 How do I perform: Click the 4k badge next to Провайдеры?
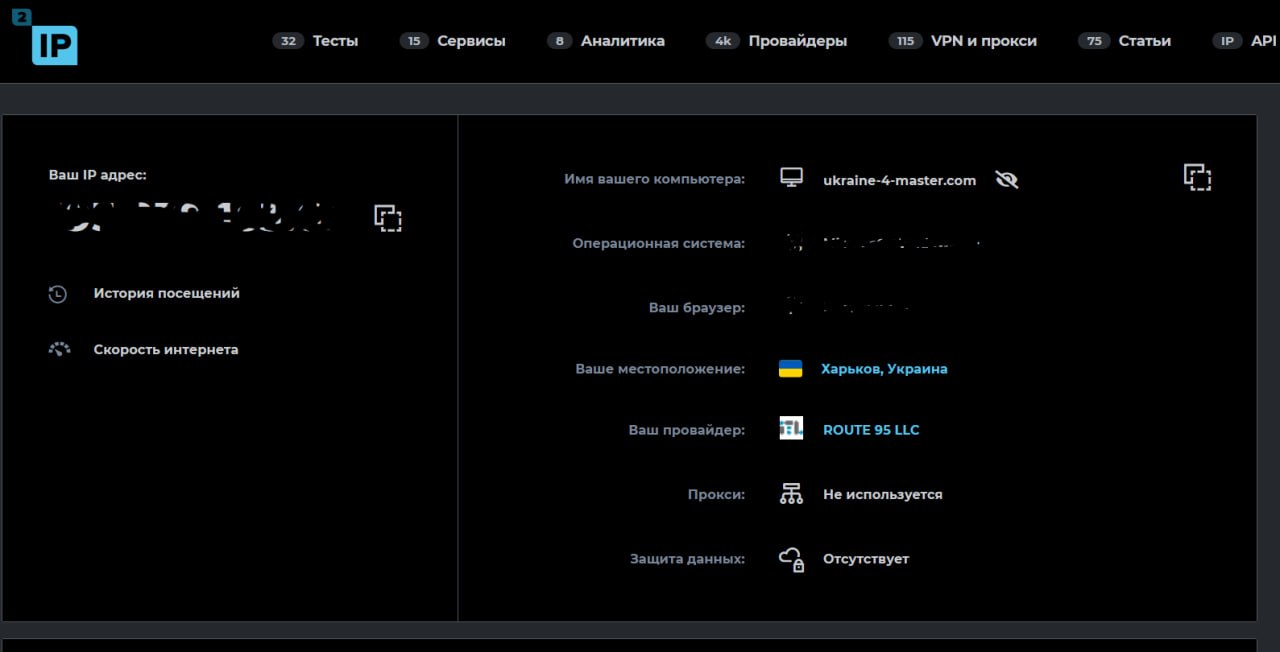(723, 41)
